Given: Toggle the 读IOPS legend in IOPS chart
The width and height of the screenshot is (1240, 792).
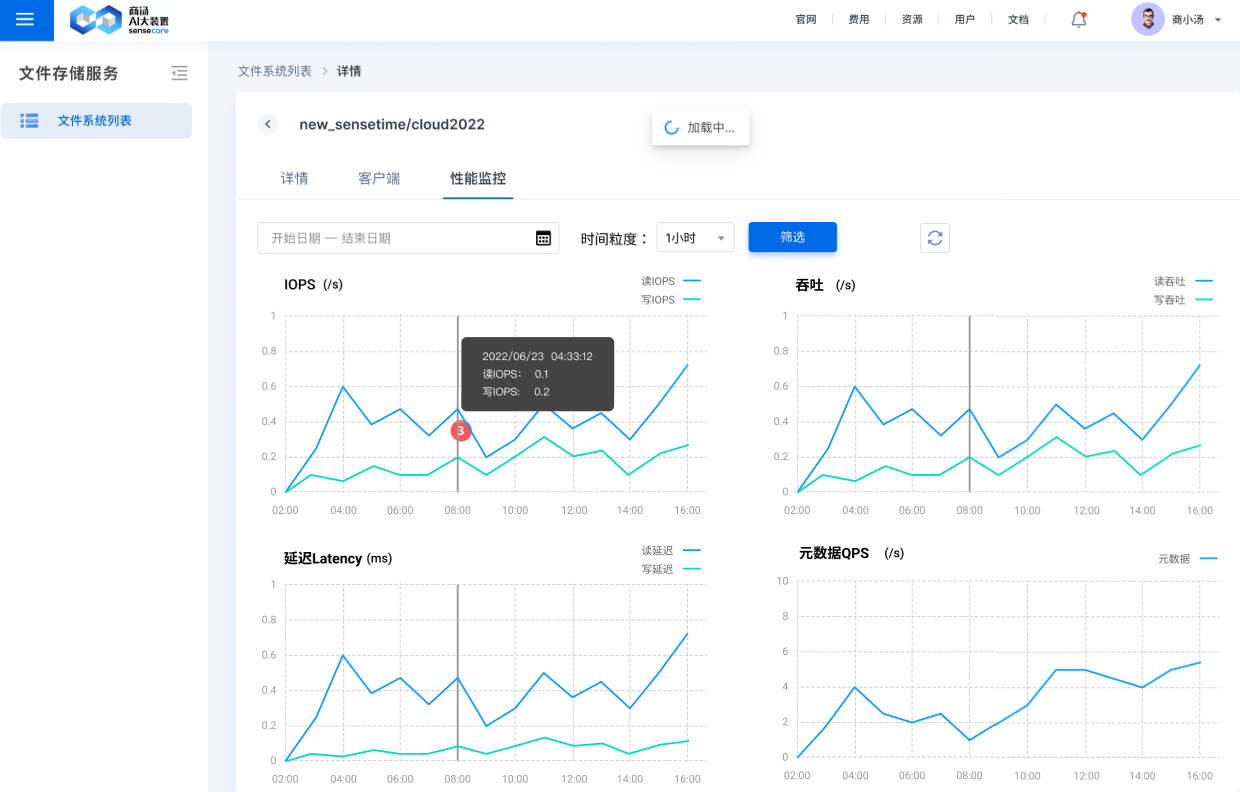Looking at the screenshot, I should tap(661, 281).
